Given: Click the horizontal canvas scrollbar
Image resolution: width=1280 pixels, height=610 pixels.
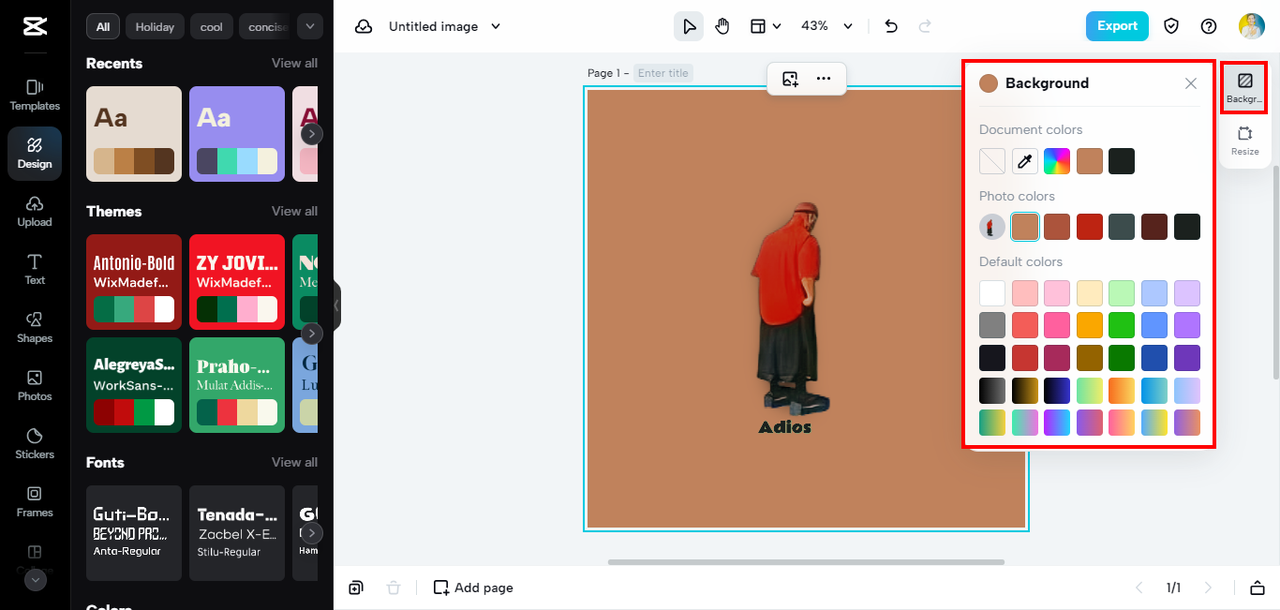Looking at the screenshot, I should (x=806, y=562).
